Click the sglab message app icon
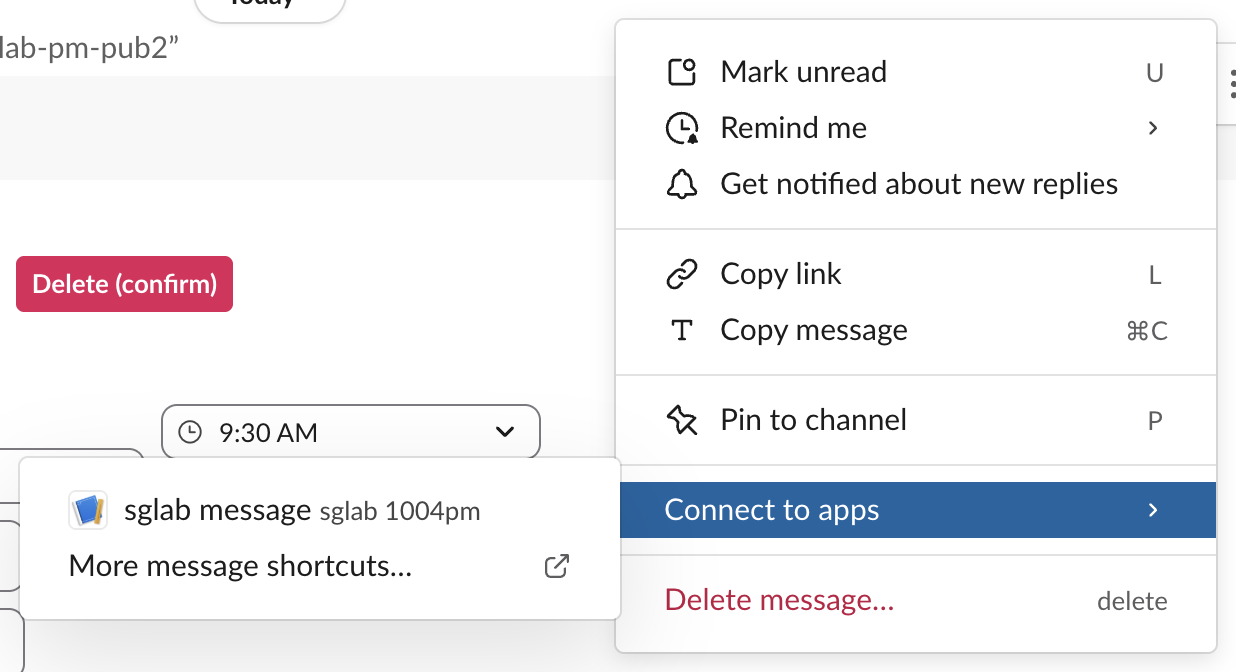The height and width of the screenshot is (672, 1236). [x=88, y=511]
